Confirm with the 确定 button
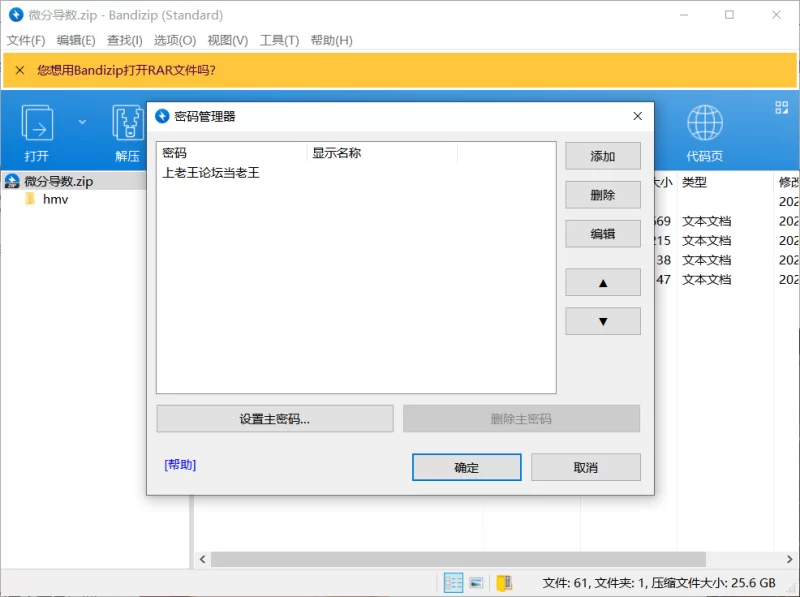This screenshot has height=597, width=800. coord(466,467)
